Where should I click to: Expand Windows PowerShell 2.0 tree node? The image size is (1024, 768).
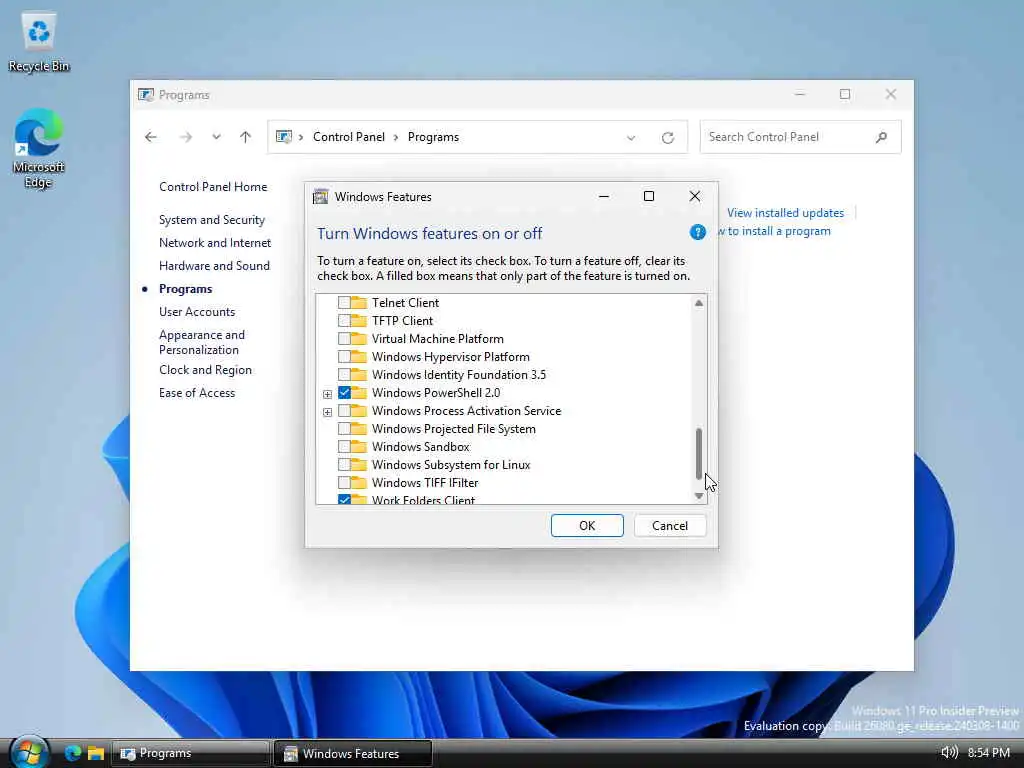tap(327, 394)
